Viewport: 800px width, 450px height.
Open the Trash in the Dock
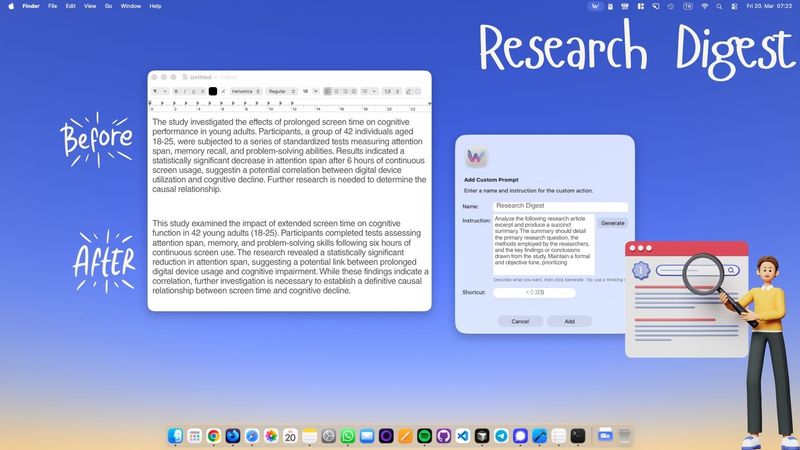pyautogui.click(x=624, y=436)
